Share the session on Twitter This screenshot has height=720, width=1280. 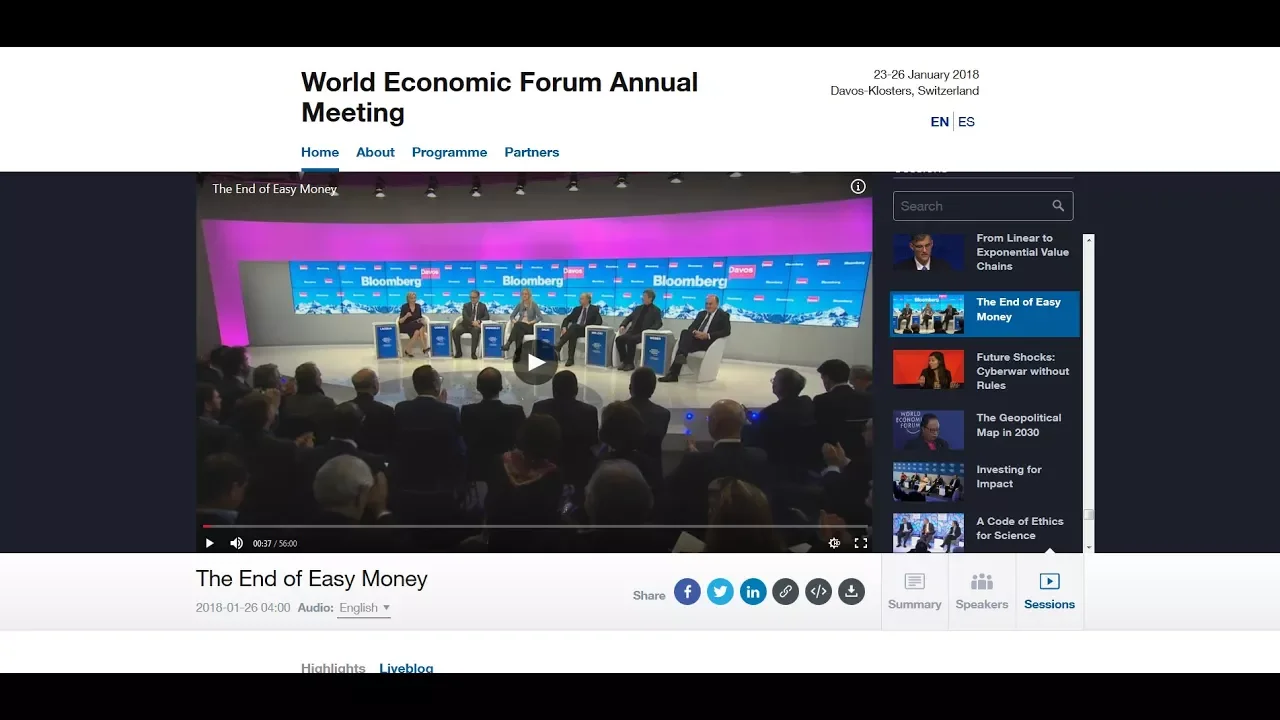tap(720, 592)
